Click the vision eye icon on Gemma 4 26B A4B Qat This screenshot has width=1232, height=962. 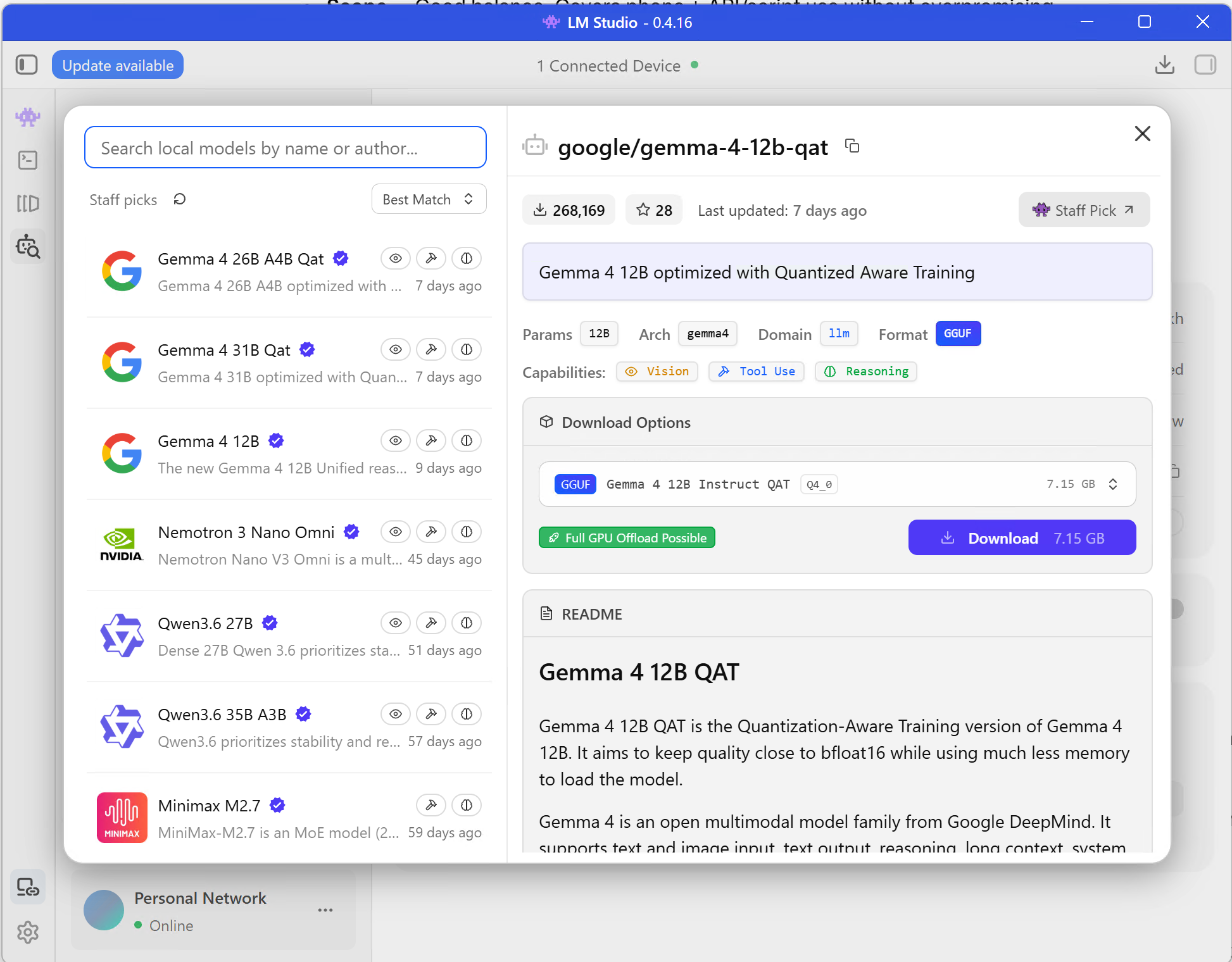pyautogui.click(x=396, y=258)
